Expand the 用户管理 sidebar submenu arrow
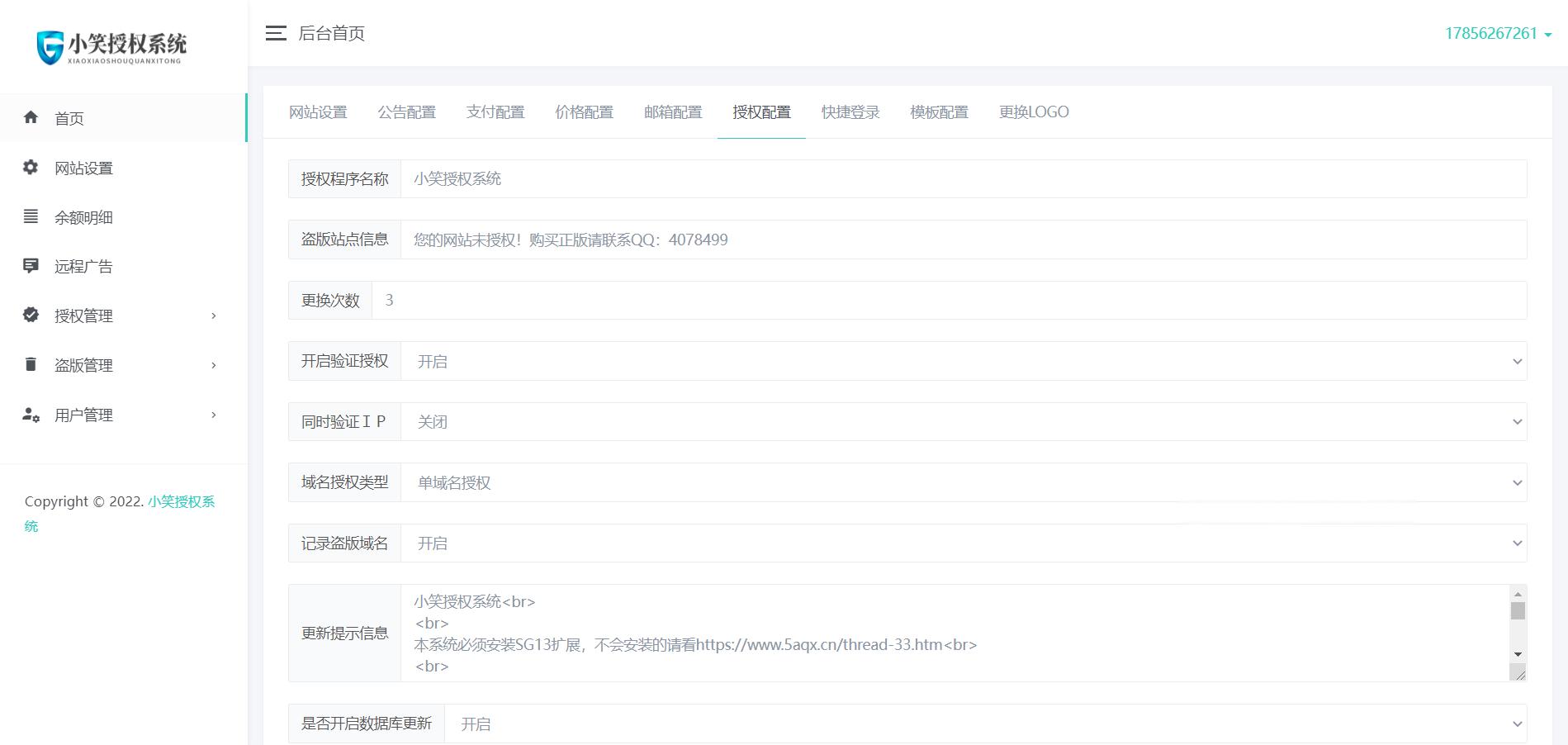The height and width of the screenshot is (745, 1568). [214, 415]
